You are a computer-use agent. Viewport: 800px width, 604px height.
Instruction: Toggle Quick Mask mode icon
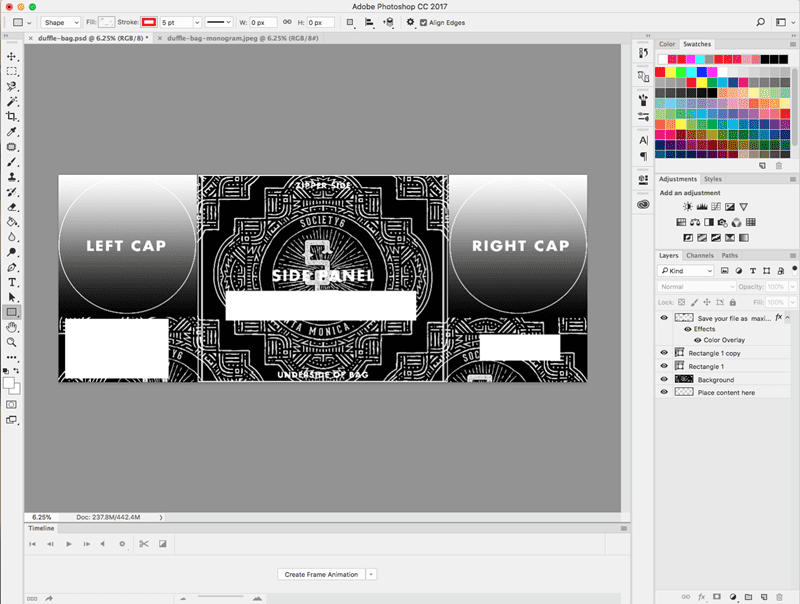click(11, 405)
